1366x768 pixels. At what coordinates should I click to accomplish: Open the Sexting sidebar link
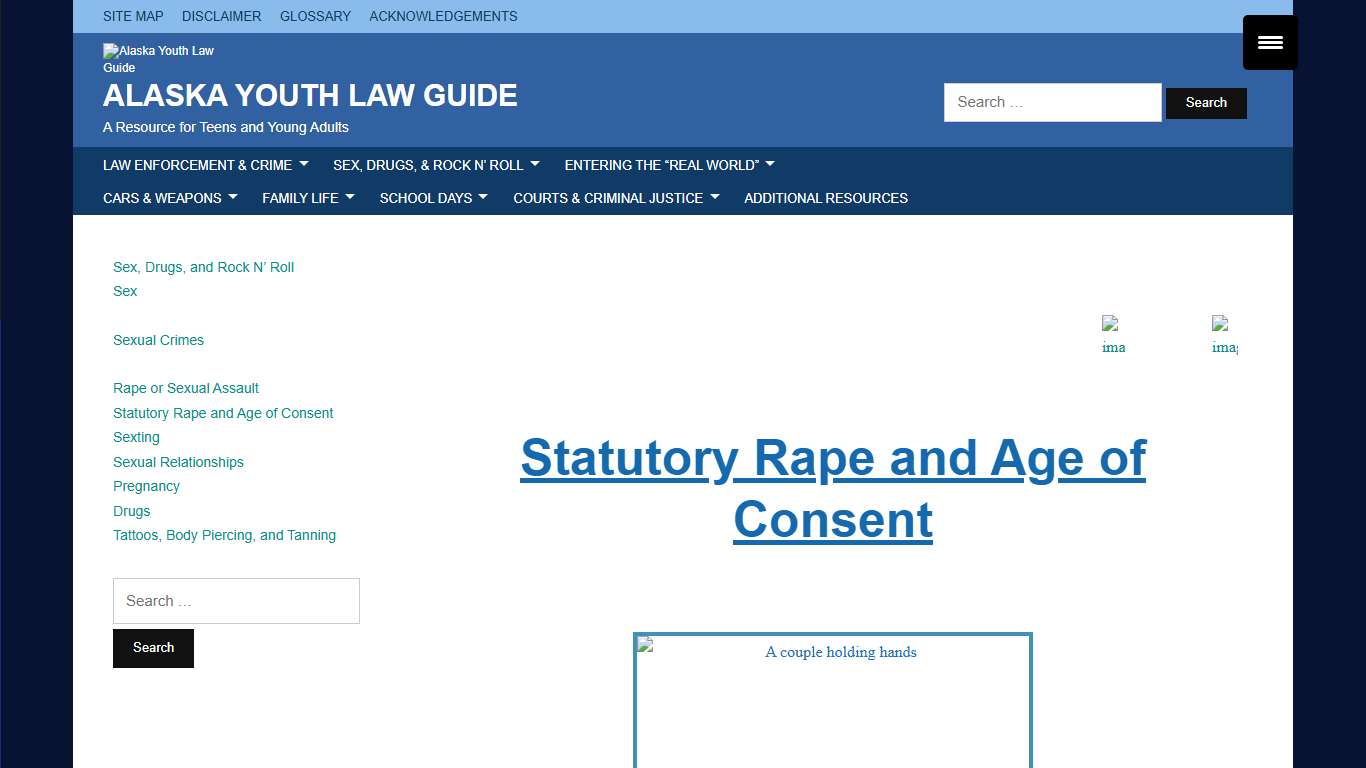click(x=136, y=437)
